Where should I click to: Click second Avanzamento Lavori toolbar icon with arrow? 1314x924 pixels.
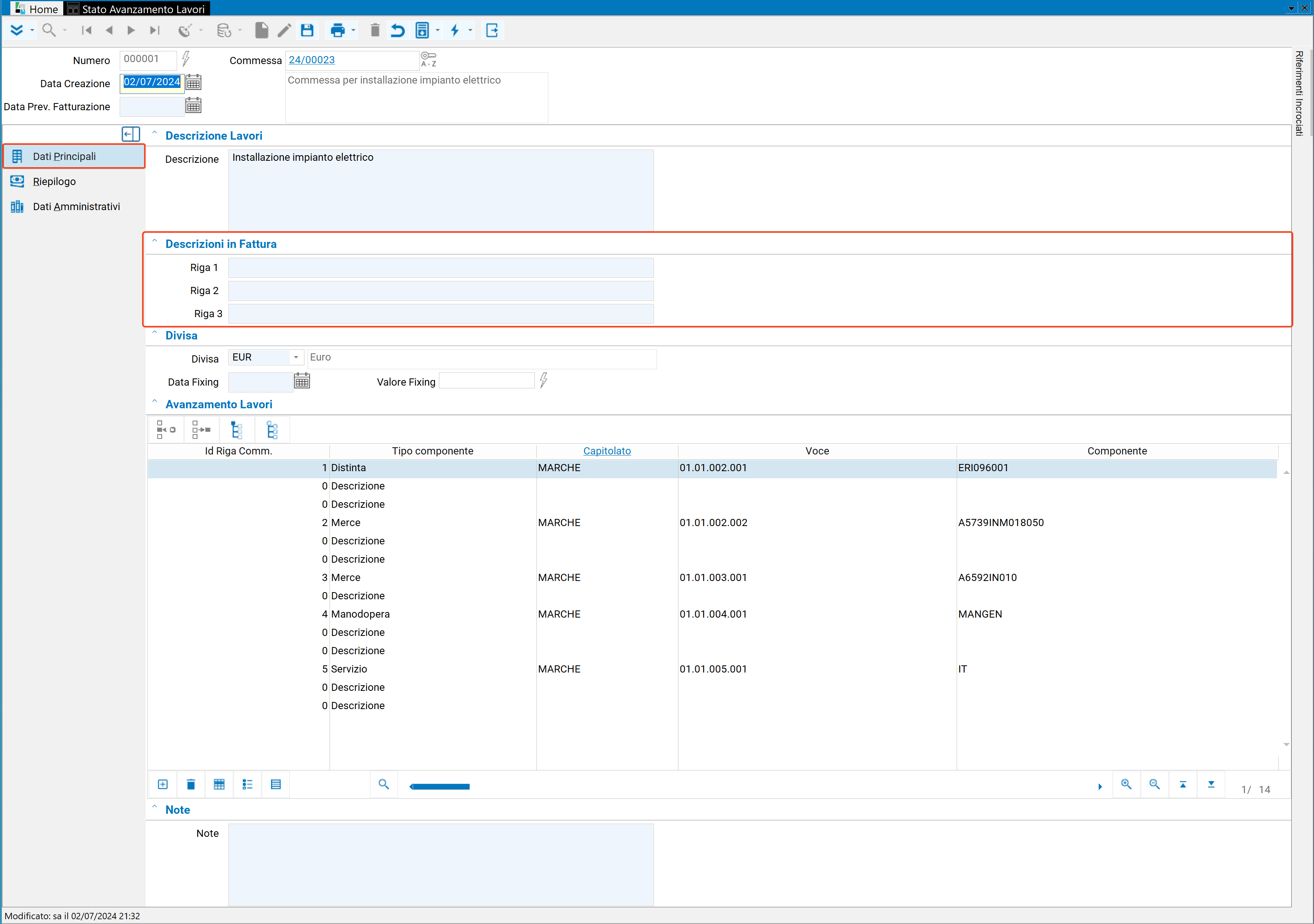click(x=201, y=430)
